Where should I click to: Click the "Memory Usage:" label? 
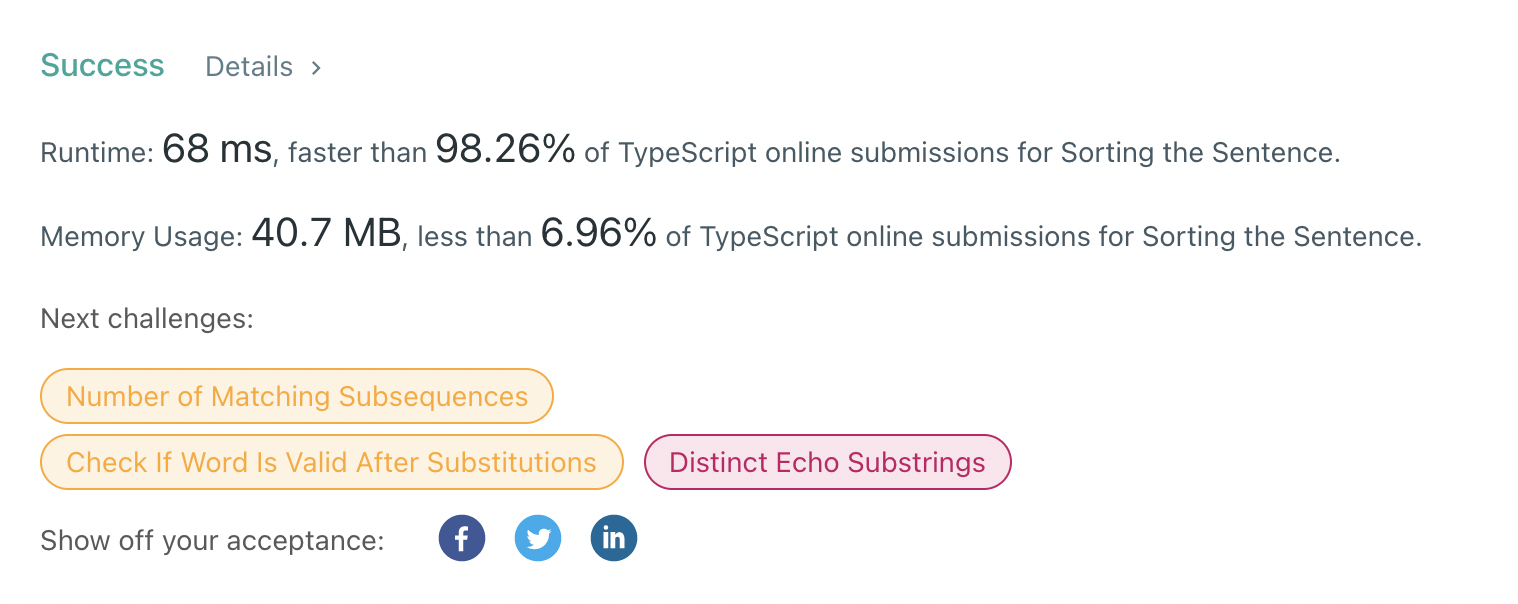142,237
